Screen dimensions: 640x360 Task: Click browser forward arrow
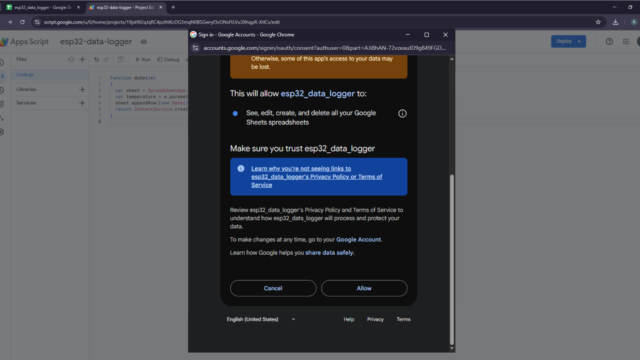[x=10, y=22]
